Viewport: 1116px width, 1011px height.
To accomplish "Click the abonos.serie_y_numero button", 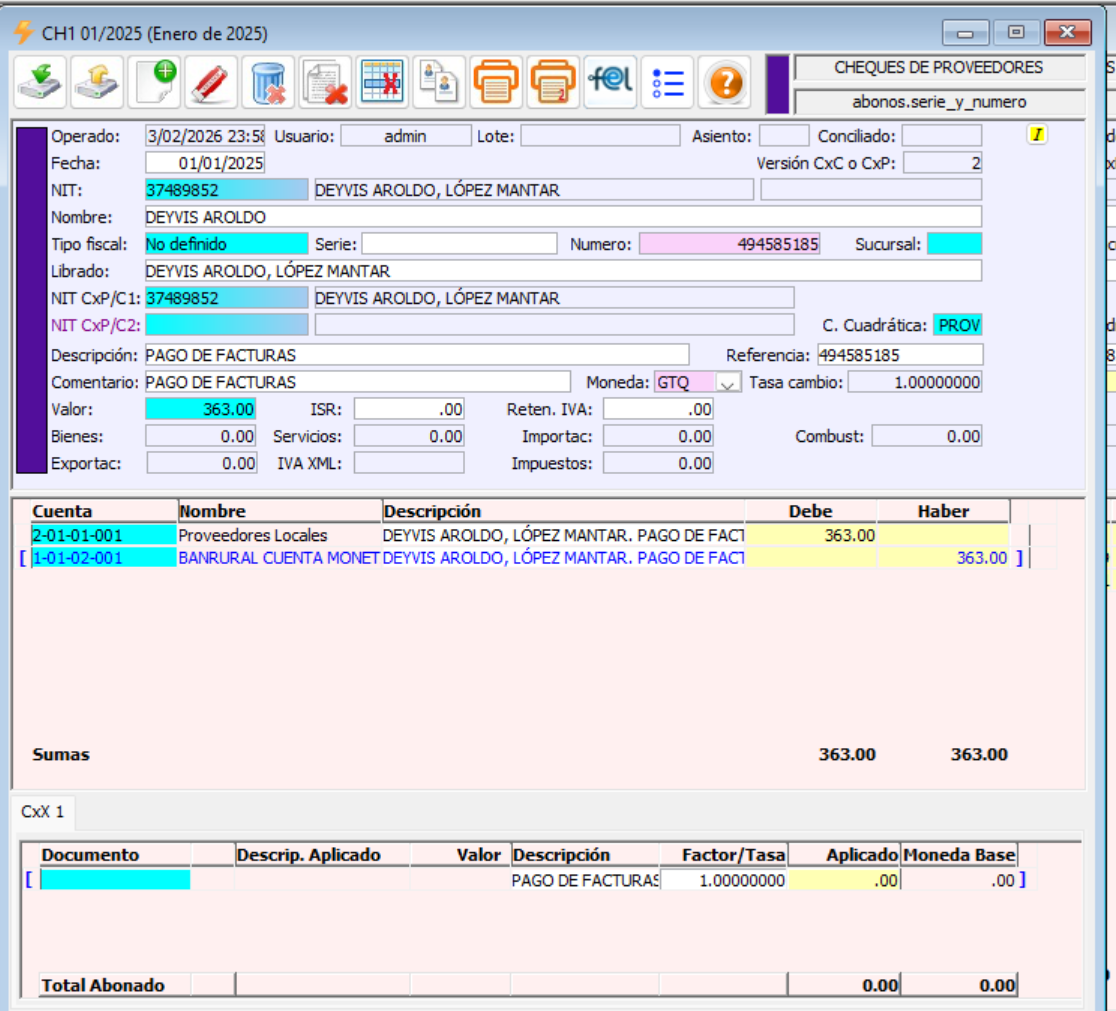I will coord(938,102).
